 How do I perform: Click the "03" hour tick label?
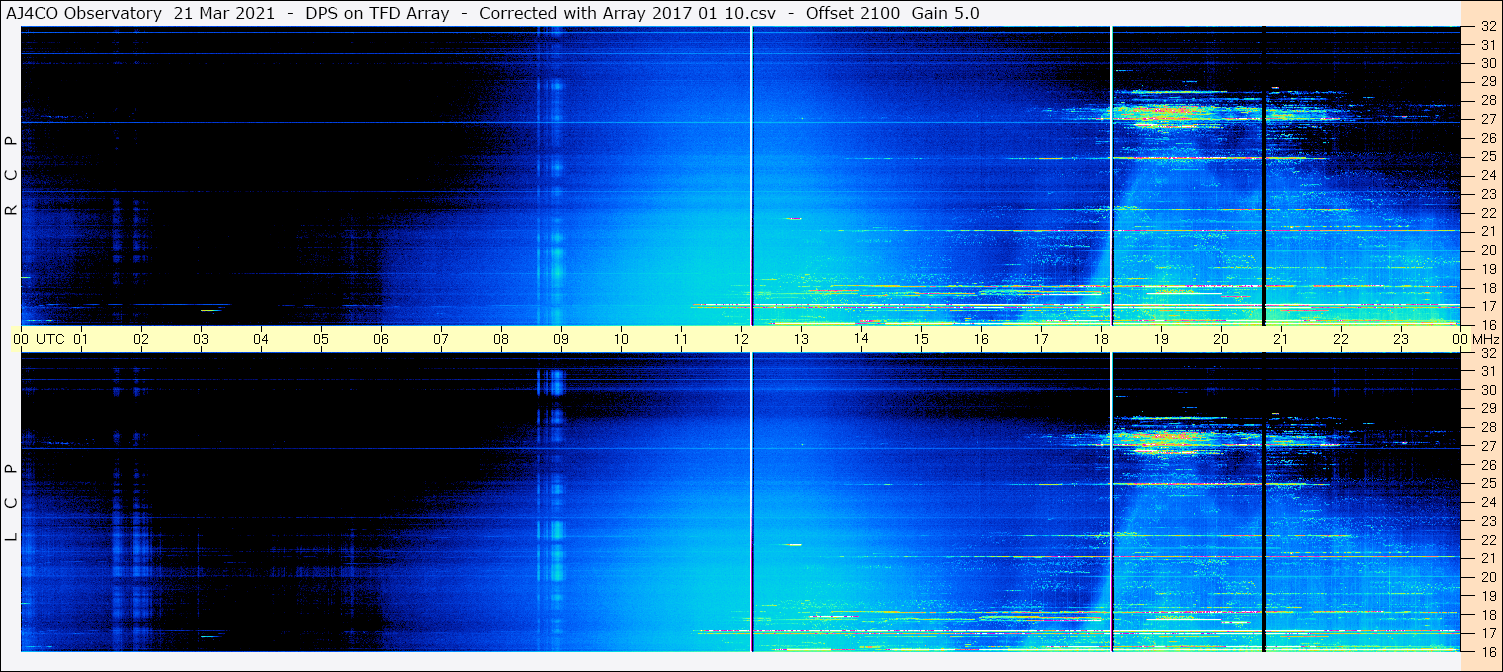pyautogui.click(x=201, y=339)
